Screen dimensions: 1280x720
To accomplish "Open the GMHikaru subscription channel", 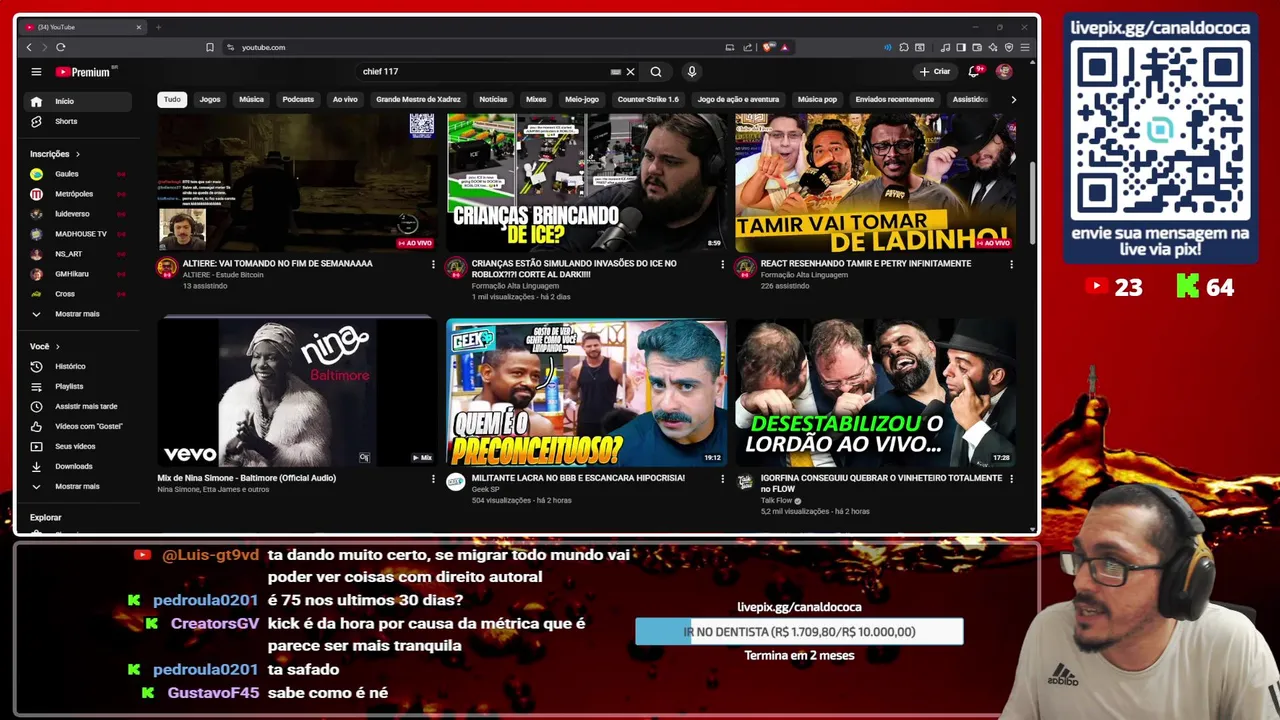I will point(77,274).
